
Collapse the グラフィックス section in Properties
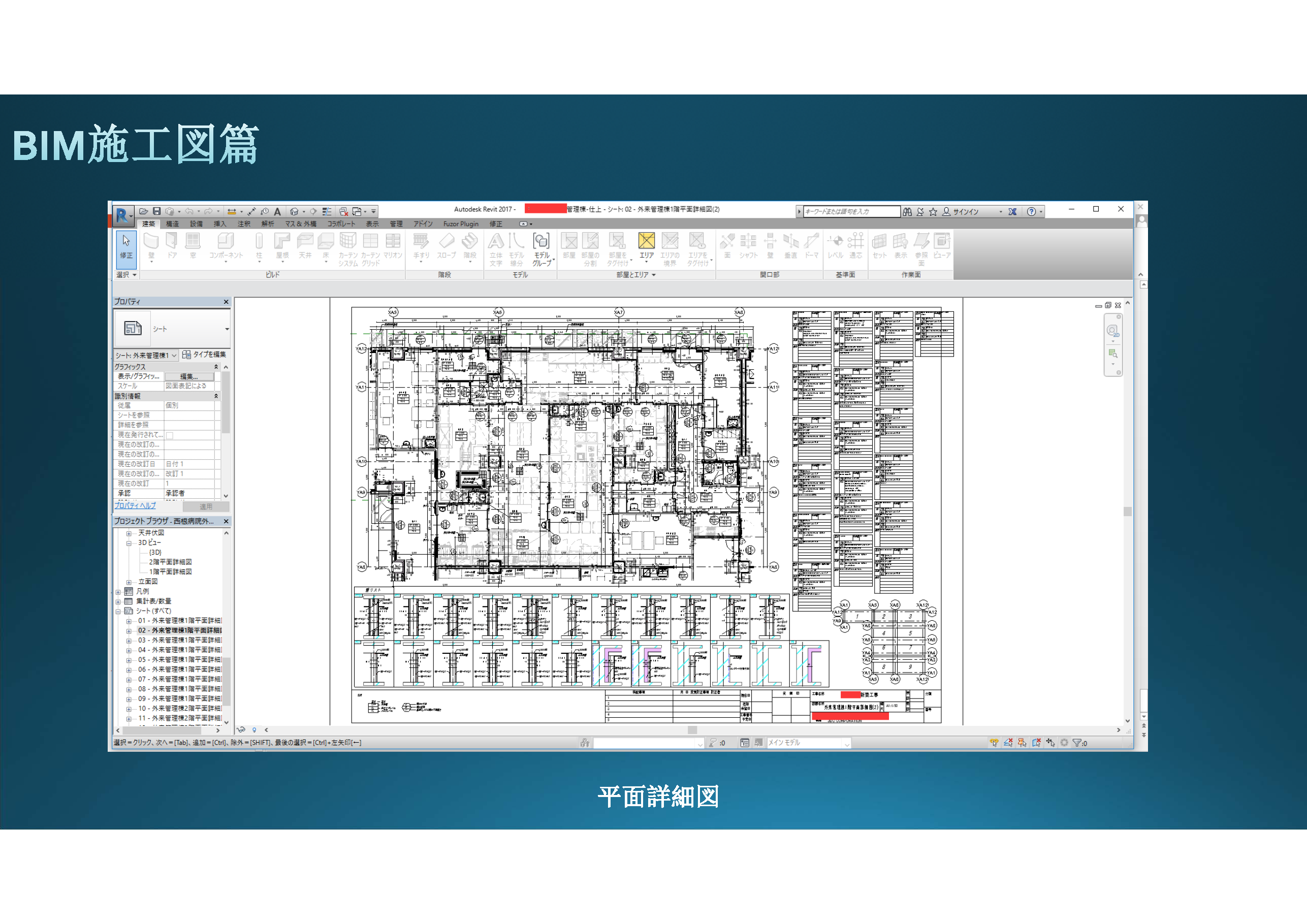[216, 367]
